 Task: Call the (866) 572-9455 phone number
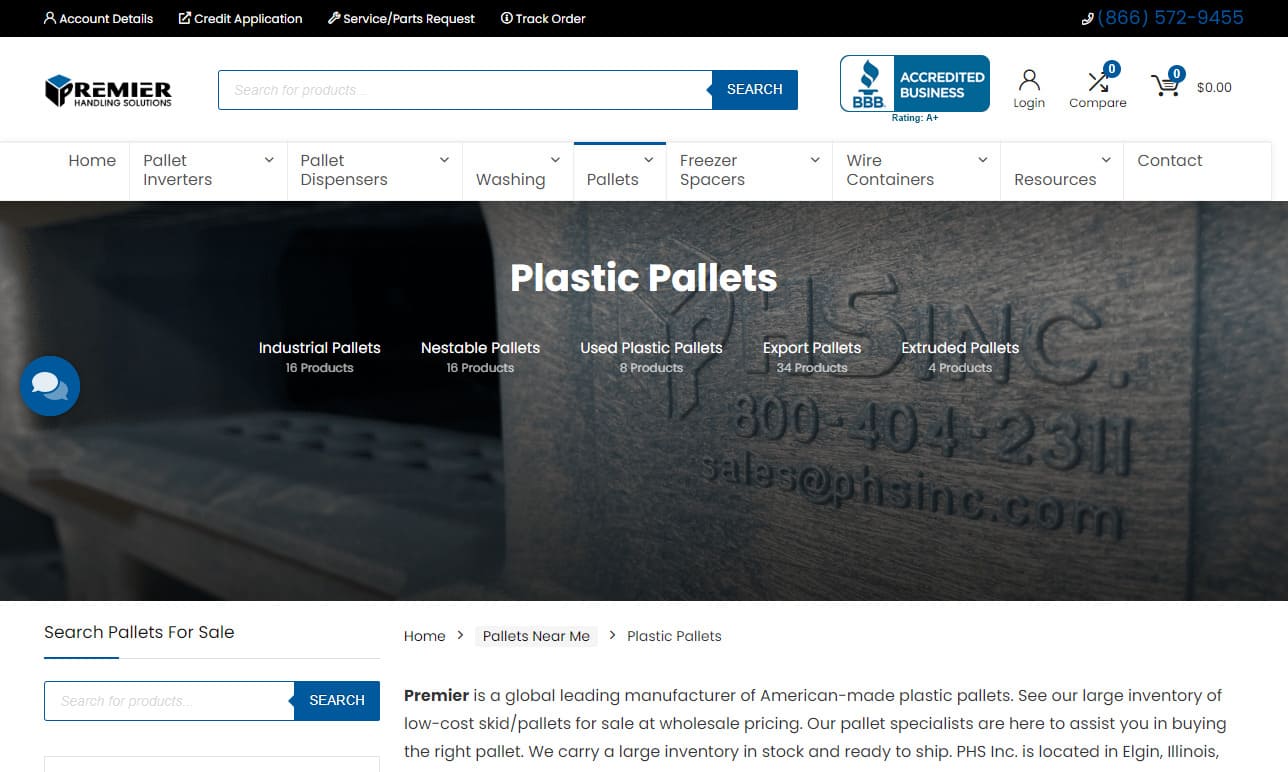click(x=1170, y=17)
